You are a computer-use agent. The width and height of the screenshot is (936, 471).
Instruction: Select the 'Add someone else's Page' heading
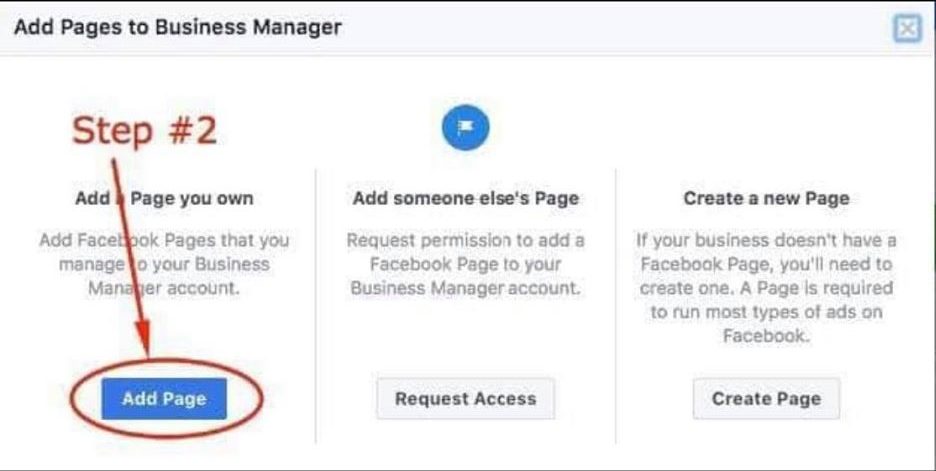point(466,198)
